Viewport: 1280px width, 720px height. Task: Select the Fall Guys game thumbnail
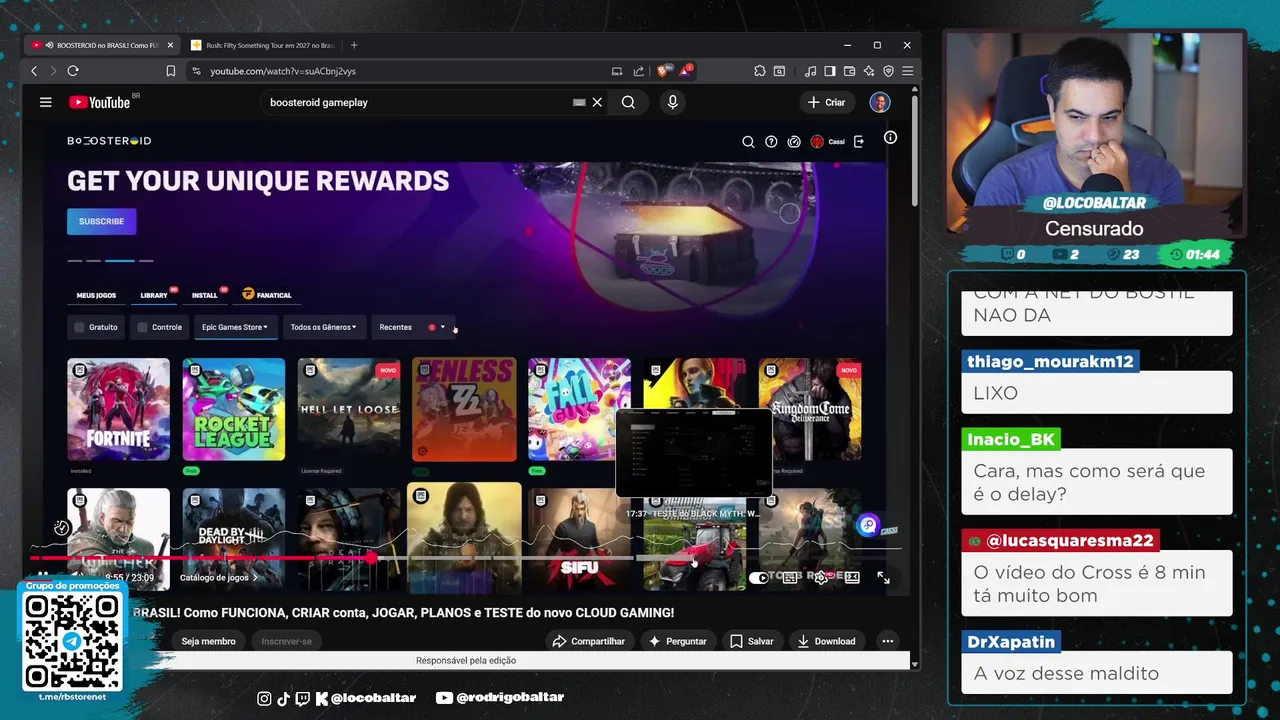click(579, 409)
